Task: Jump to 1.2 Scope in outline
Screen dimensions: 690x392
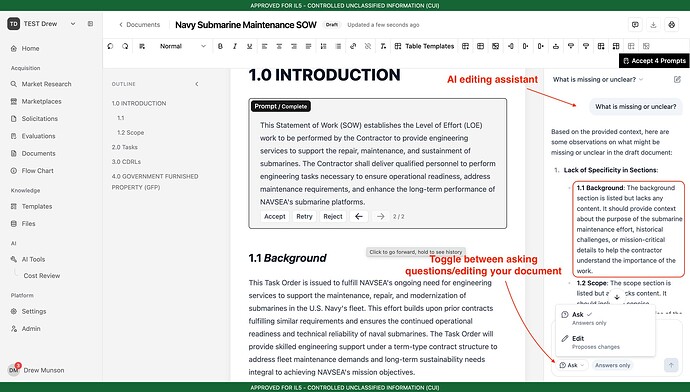Action: (131, 132)
